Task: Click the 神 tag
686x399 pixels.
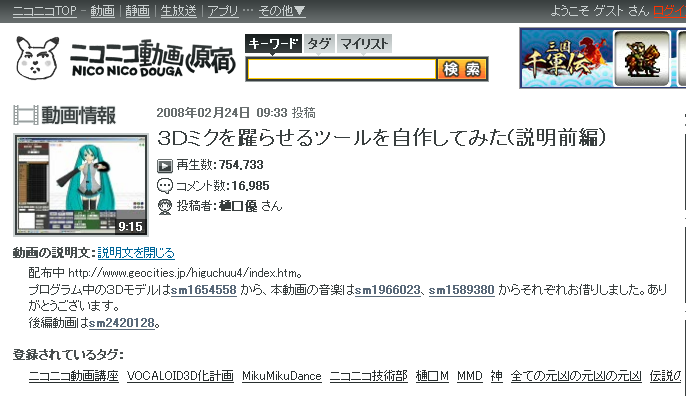Action: coord(497,376)
